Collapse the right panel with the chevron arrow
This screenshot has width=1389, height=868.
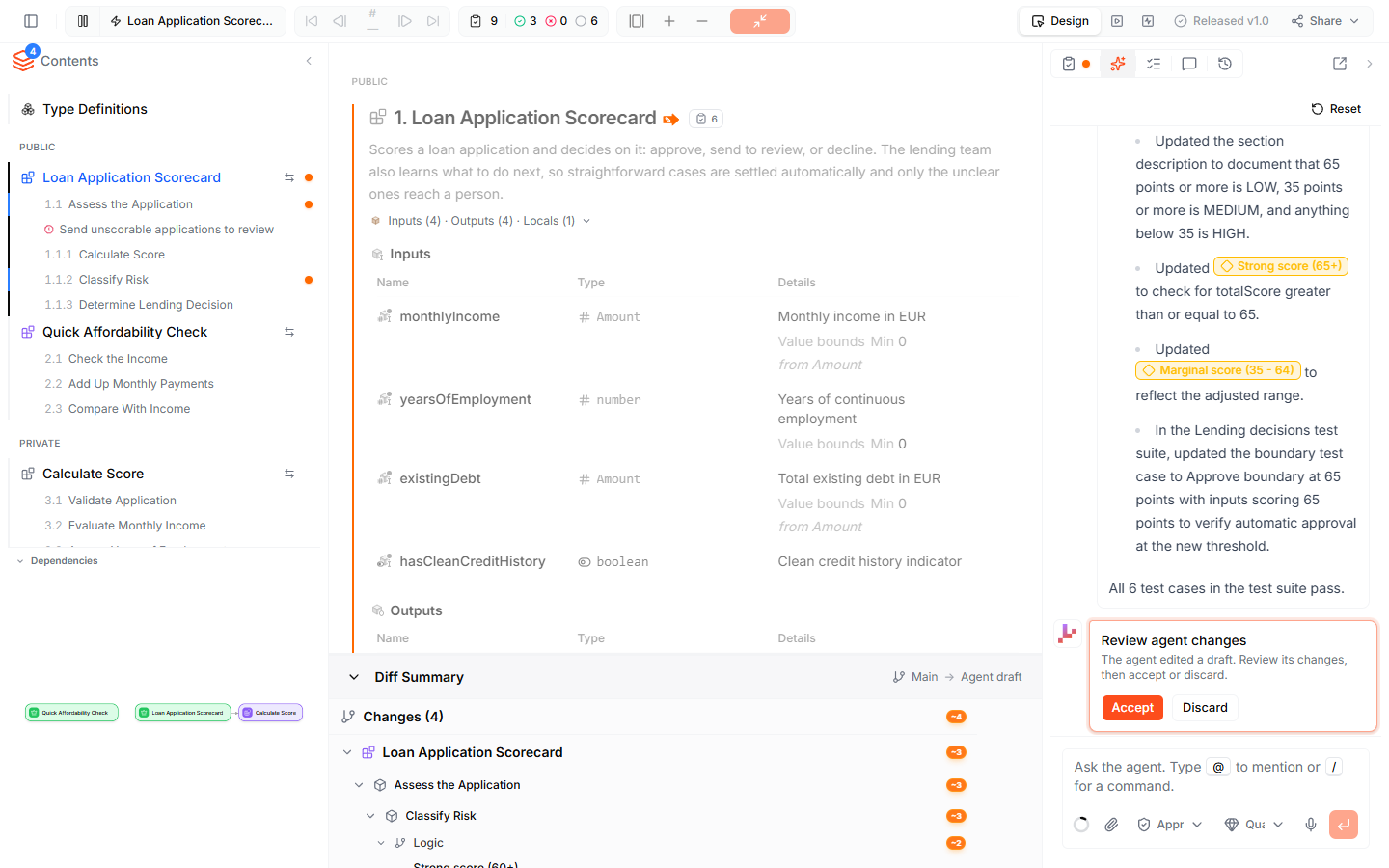coord(1370,64)
